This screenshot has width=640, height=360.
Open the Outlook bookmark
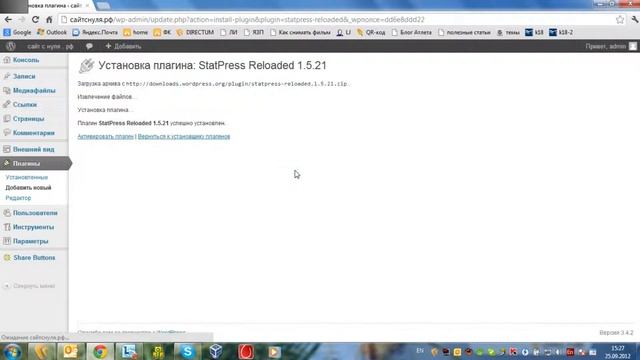coord(52,32)
